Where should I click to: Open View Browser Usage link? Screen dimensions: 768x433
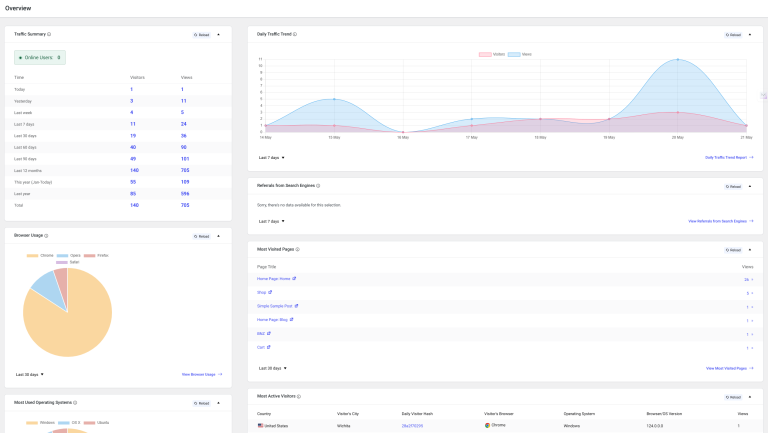(x=202, y=375)
